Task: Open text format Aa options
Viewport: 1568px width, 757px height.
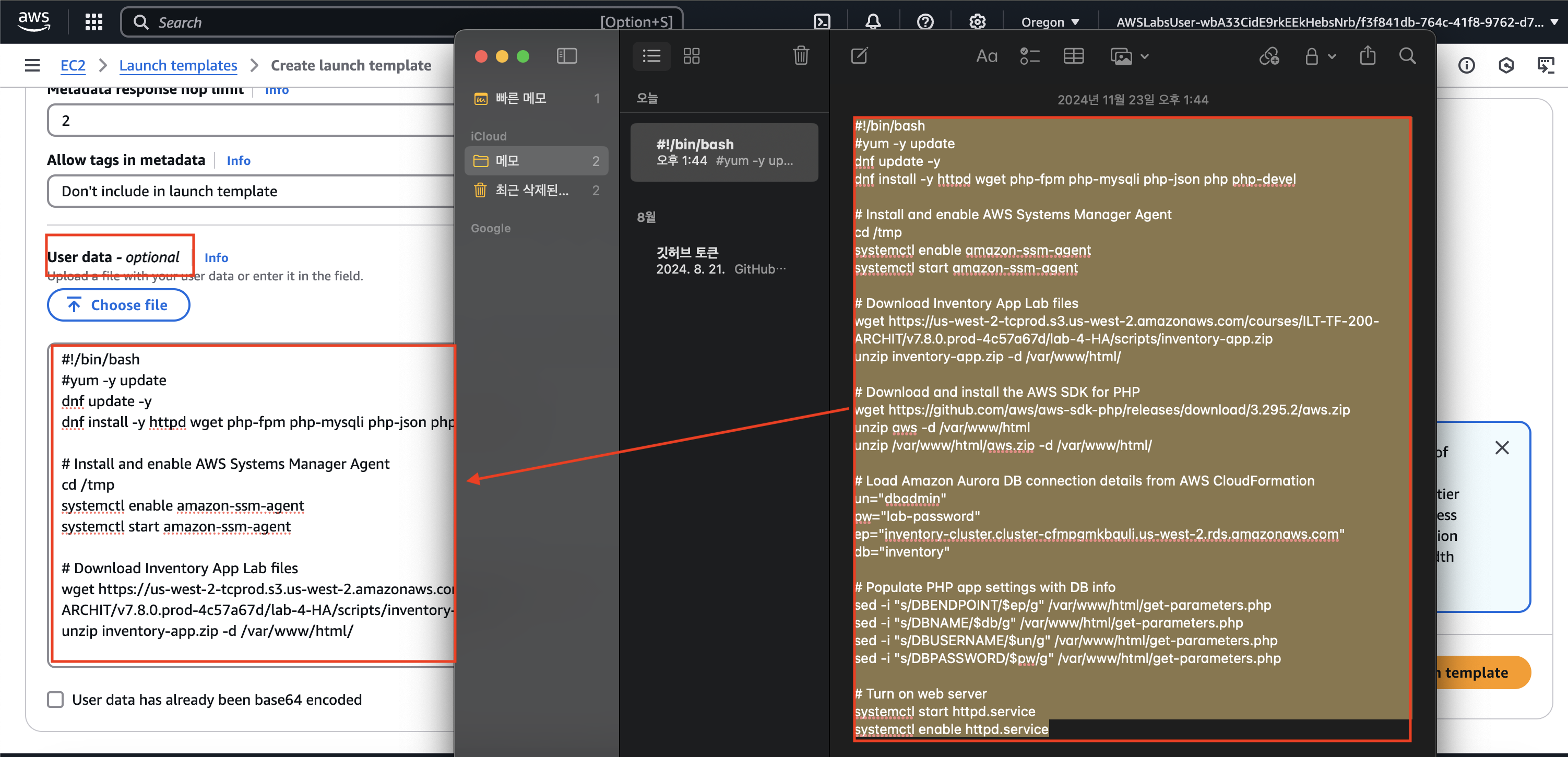Action: point(986,56)
